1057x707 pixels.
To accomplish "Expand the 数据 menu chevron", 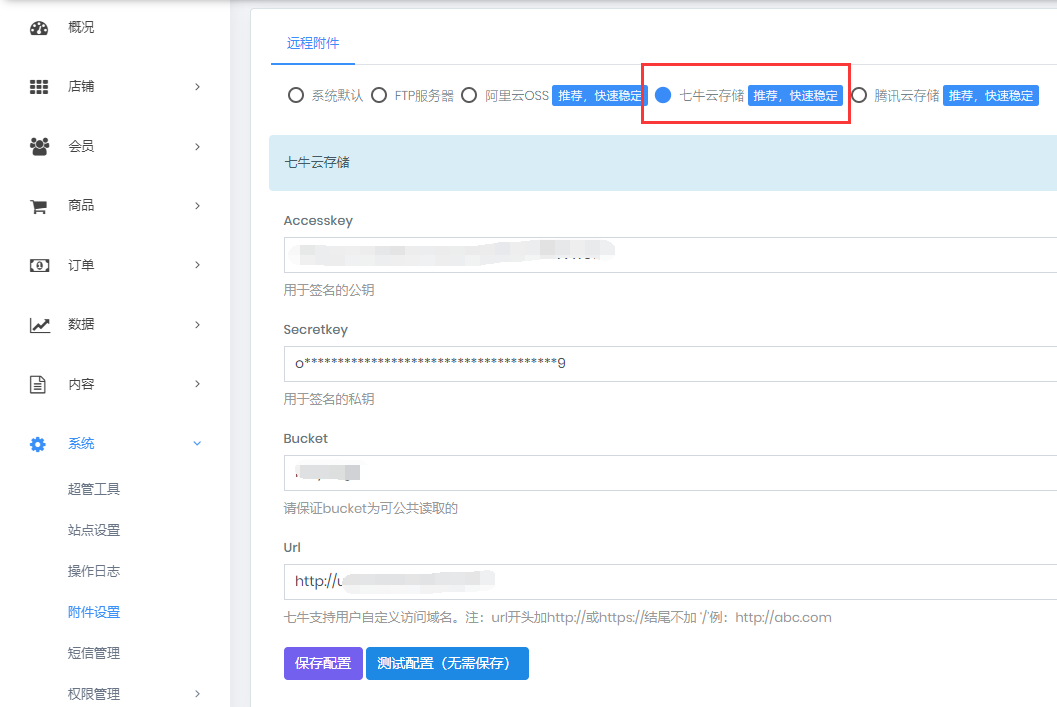I will pos(197,324).
